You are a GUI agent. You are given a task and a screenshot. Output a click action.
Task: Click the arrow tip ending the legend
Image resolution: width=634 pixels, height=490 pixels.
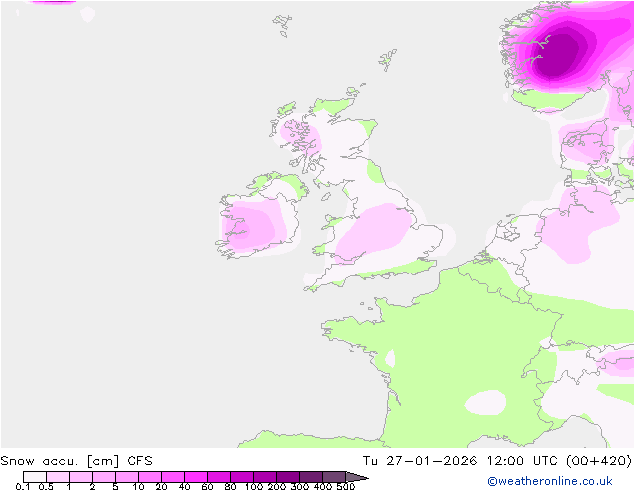(x=357, y=477)
